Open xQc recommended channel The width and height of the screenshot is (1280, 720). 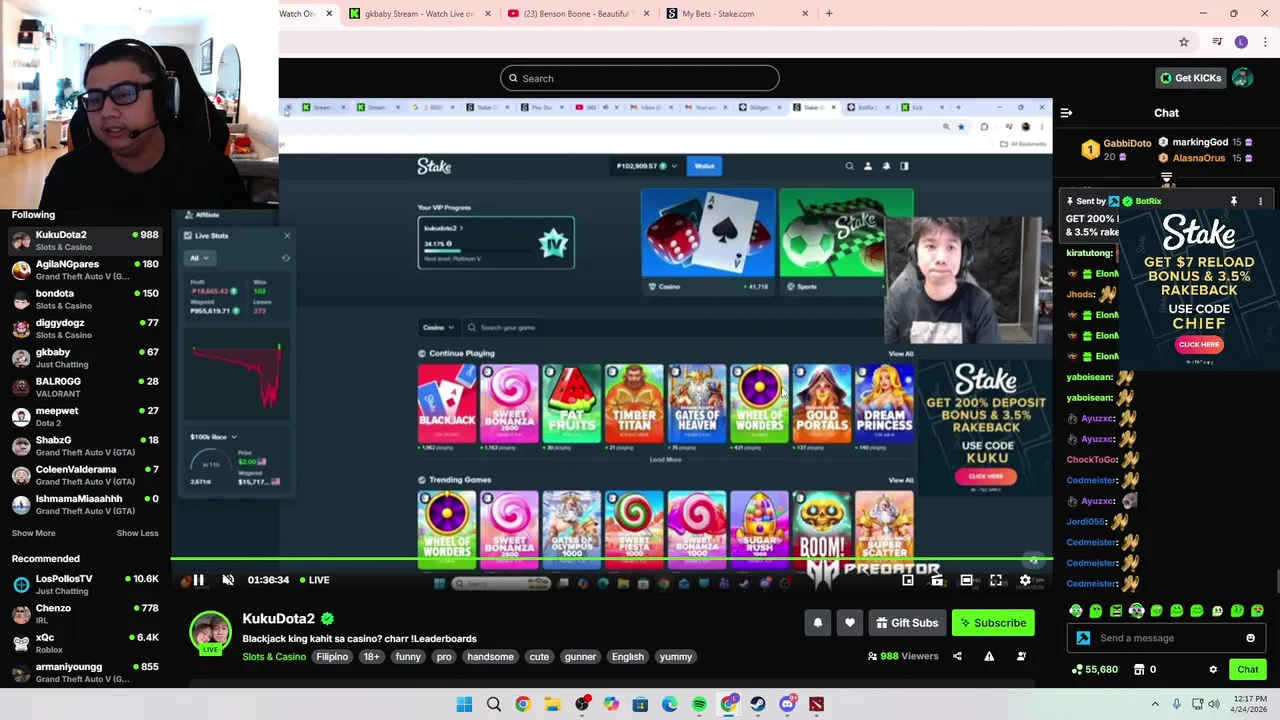click(x=85, y=643)
